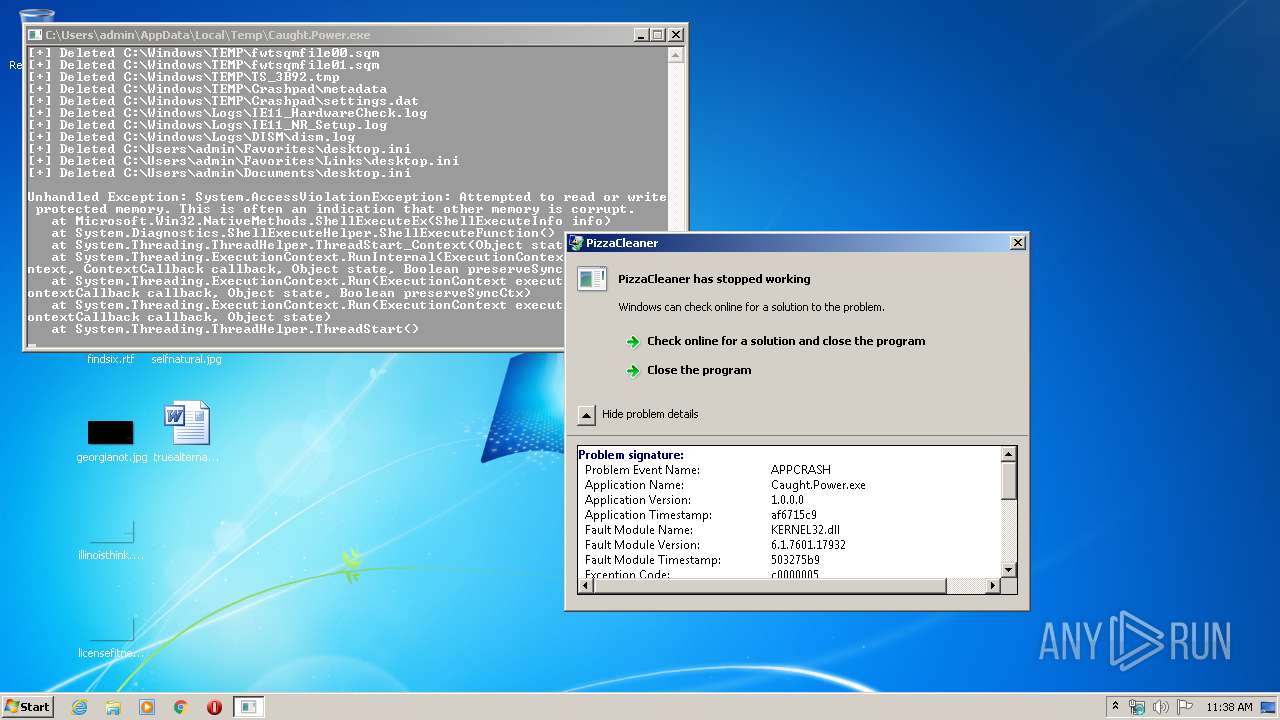Click up arrow of problem details scrollbar
Viewport: 1280px width, 720px height.
coord(1009,455)
